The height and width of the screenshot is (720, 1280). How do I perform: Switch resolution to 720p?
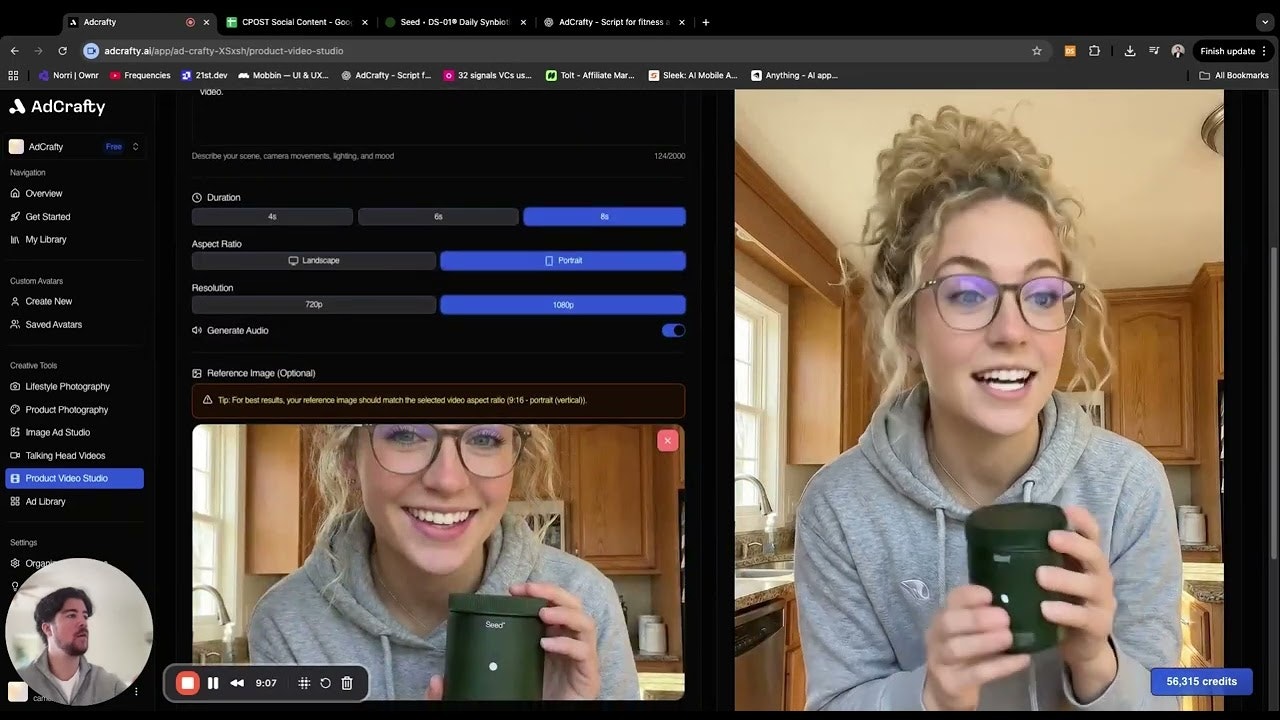[313, 304]
